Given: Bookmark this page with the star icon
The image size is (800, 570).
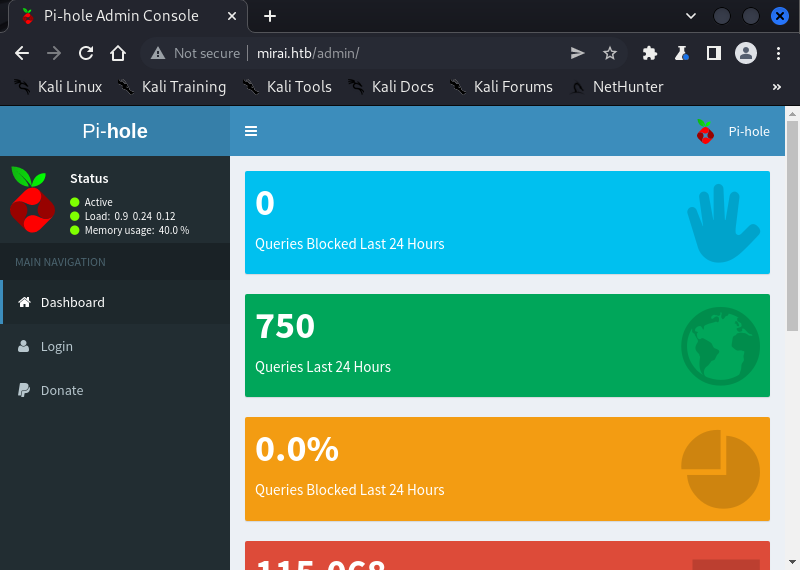Looking at the screenshot, I should 610,53.
